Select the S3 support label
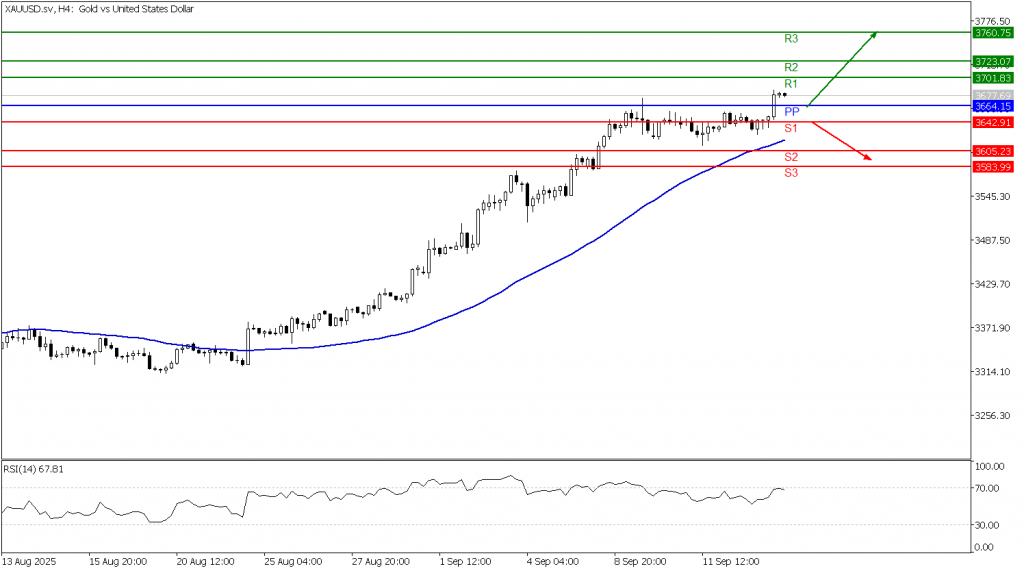The height and width of the screenshot is (571, 1024). click(x=791, y=173)
